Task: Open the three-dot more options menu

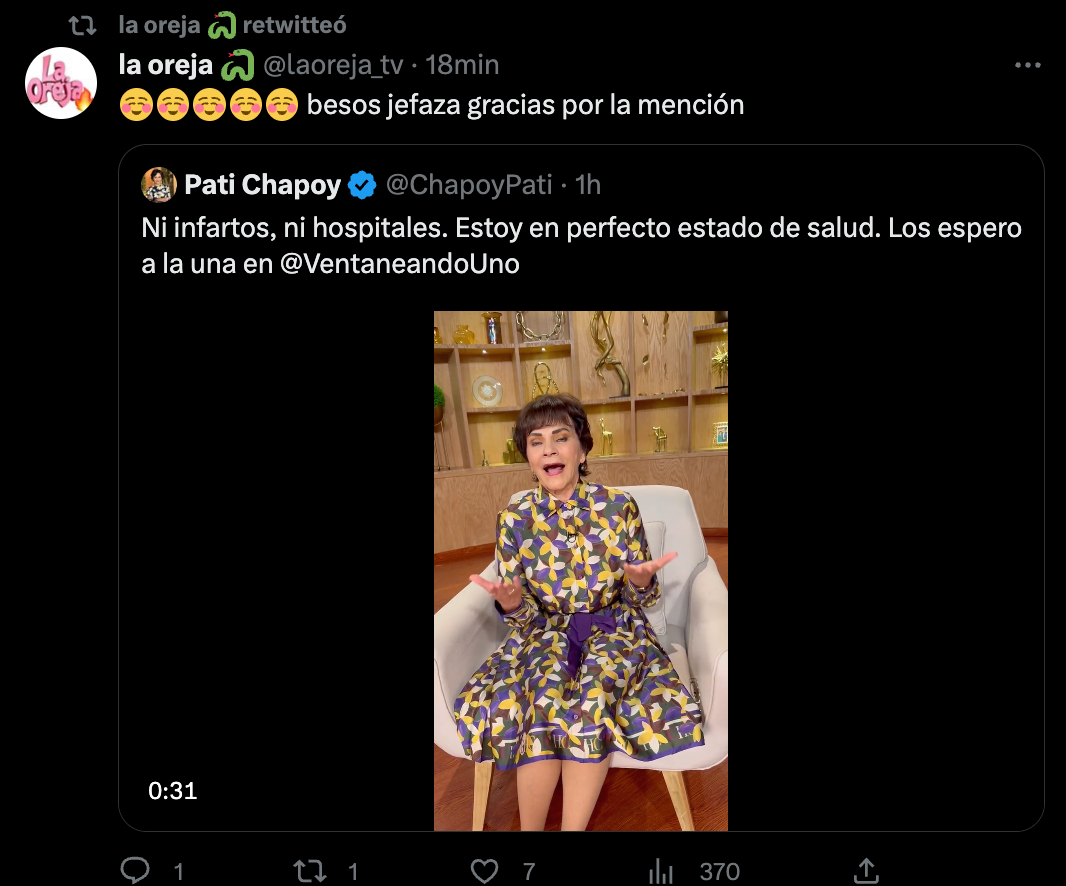Action: (1028, 66)
